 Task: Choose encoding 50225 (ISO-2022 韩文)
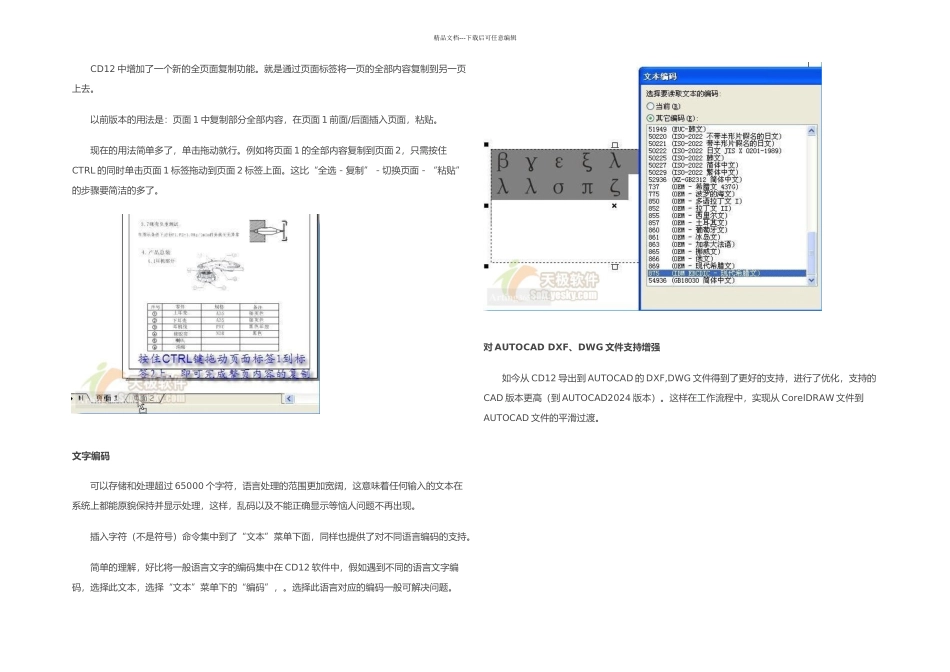coord(726,158)
